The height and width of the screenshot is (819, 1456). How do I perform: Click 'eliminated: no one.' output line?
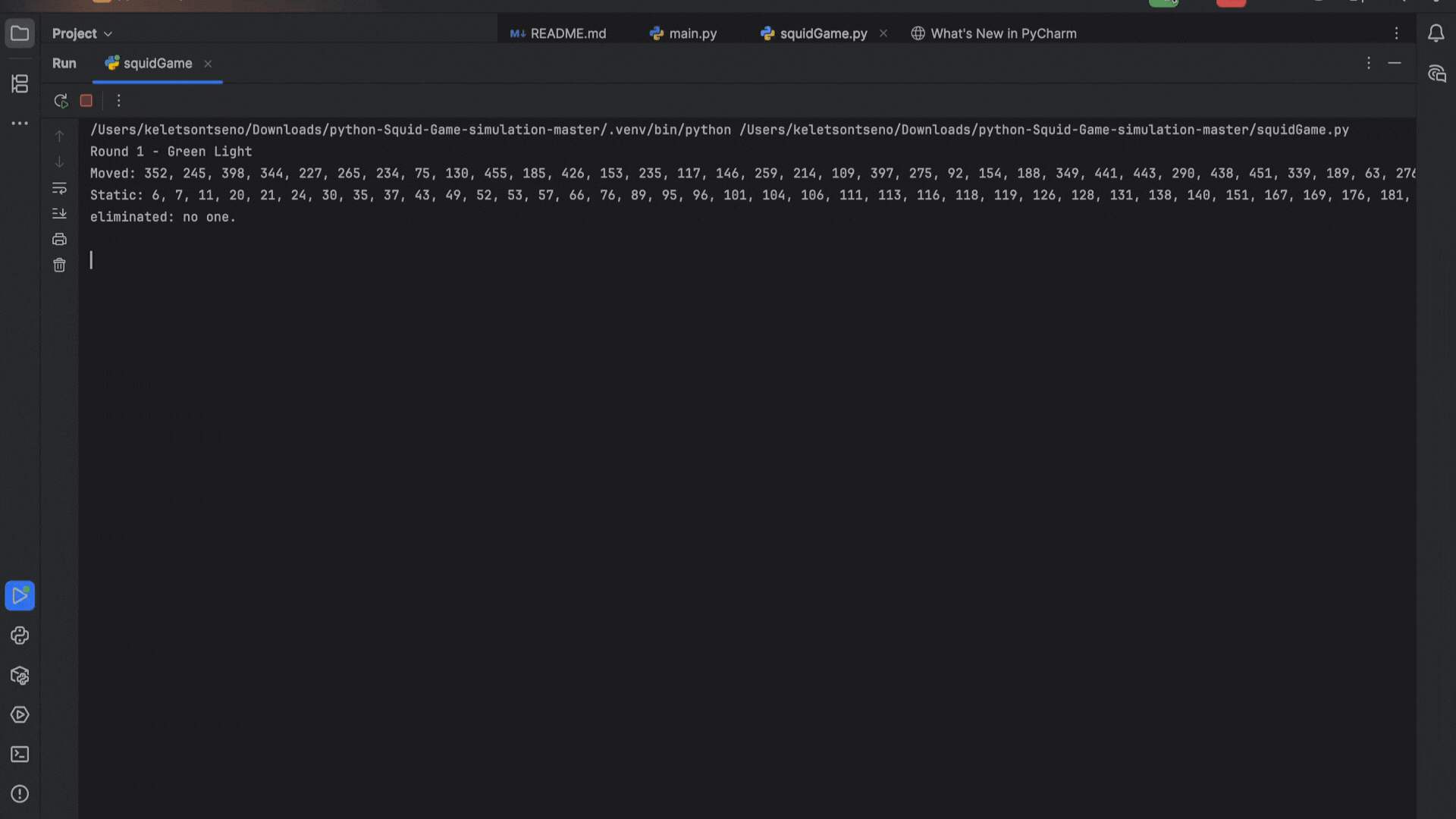163,218
